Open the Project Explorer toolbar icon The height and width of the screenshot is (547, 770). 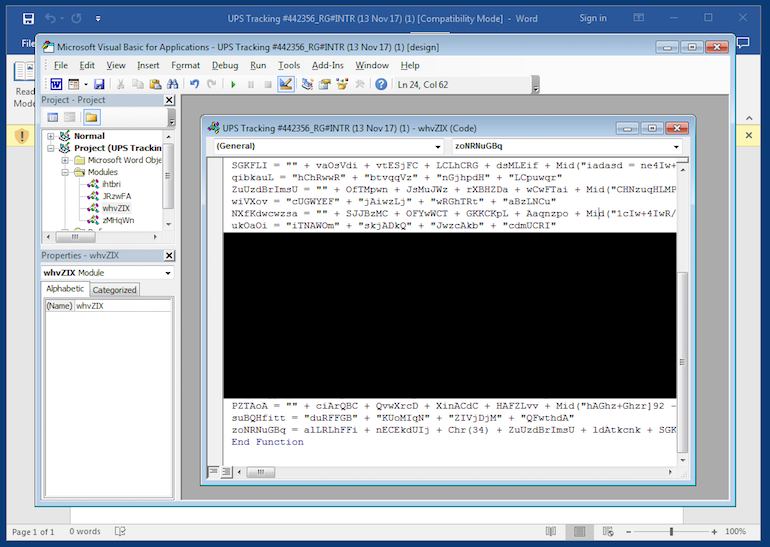pyautogui.click(x=309, y=85)
